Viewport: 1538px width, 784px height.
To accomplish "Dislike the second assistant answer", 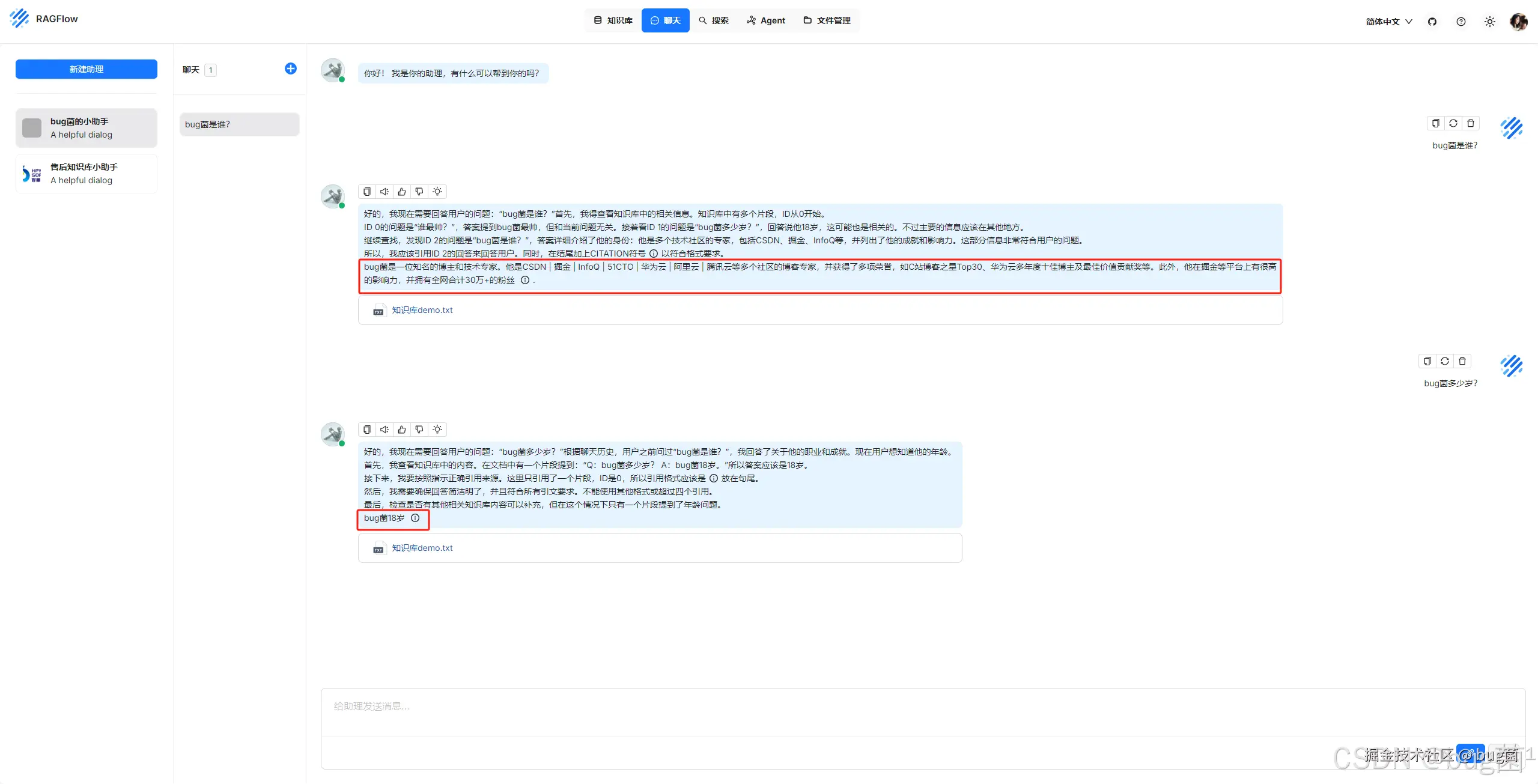I will [419, 430].
